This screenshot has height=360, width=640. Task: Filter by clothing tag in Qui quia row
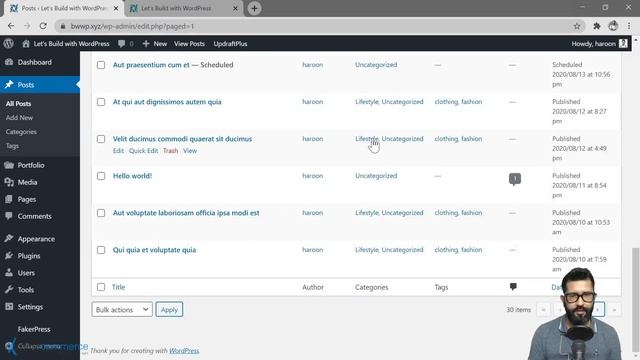446,250
